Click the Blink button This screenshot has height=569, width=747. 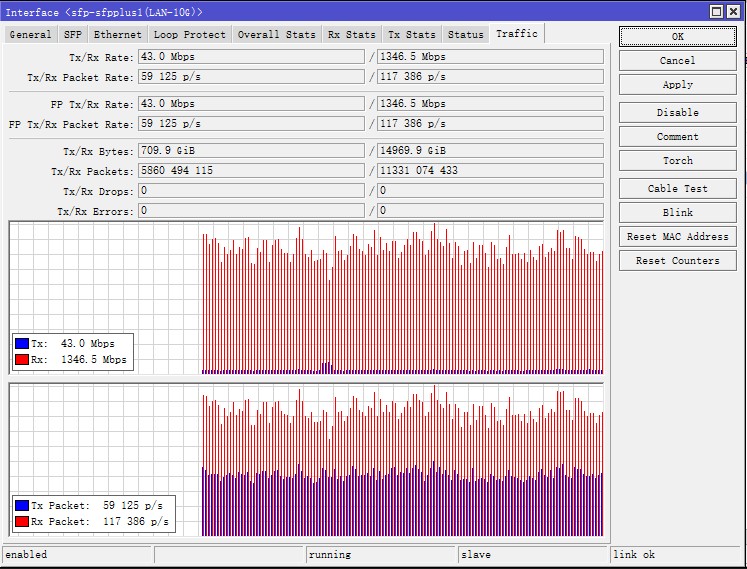(677, 213)
